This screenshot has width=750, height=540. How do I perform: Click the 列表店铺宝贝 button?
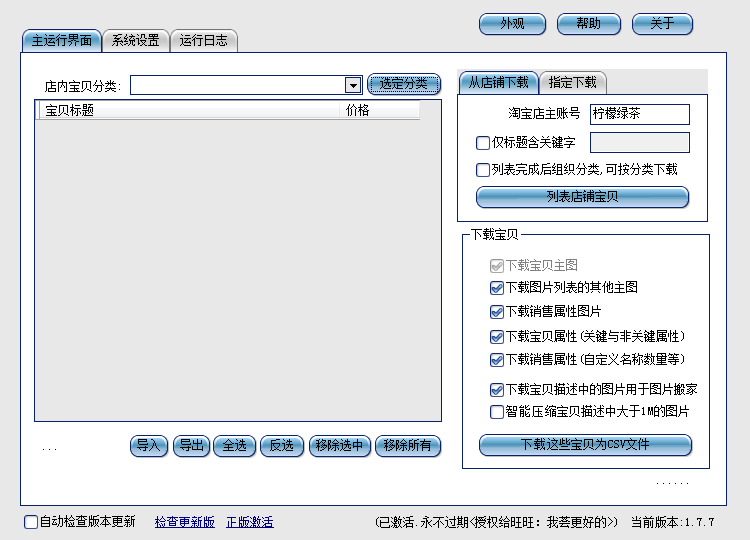(582, 197)
